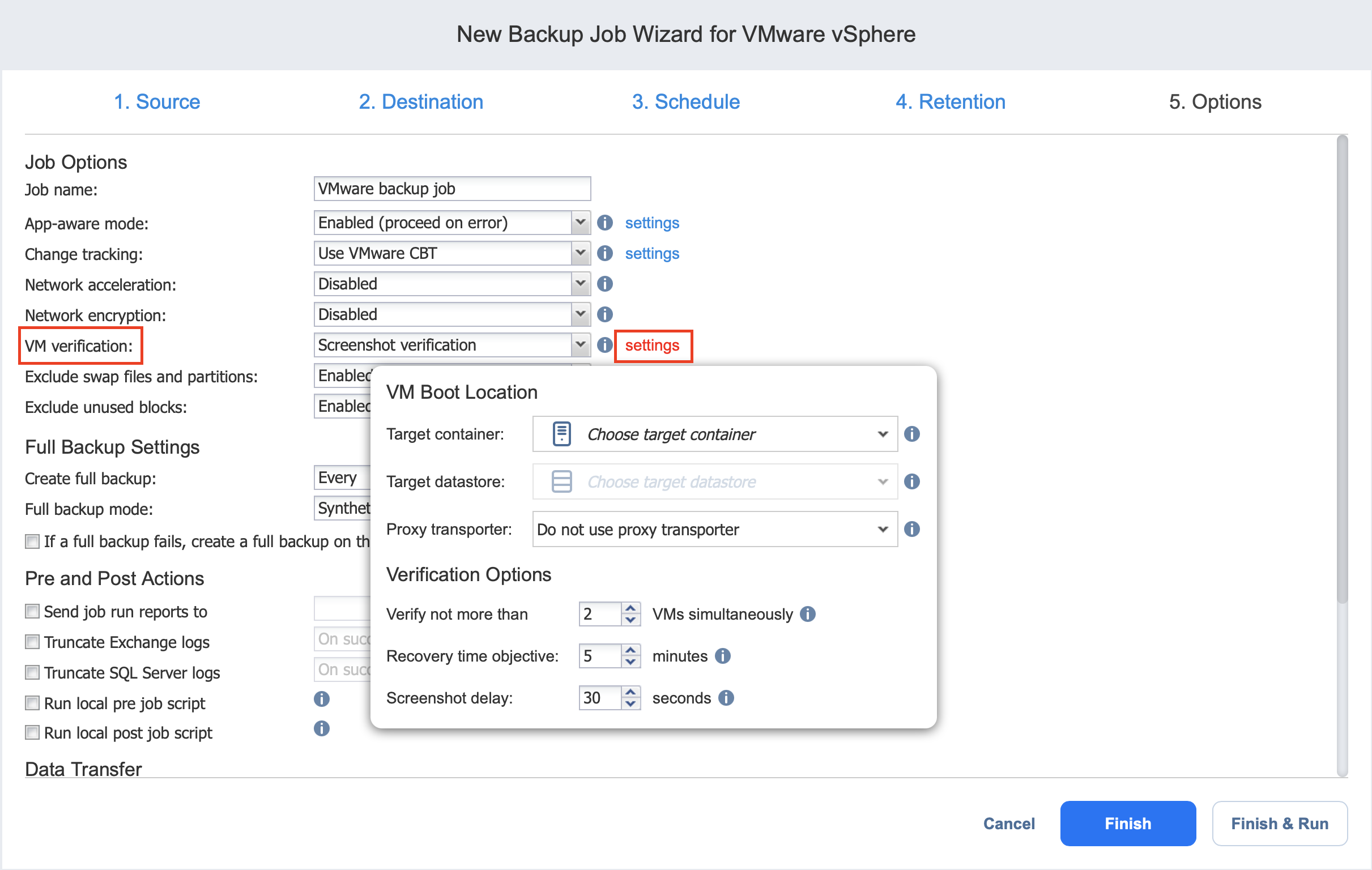
Task: Click info icon for Target datastore
Action: [x=911, y=482]
